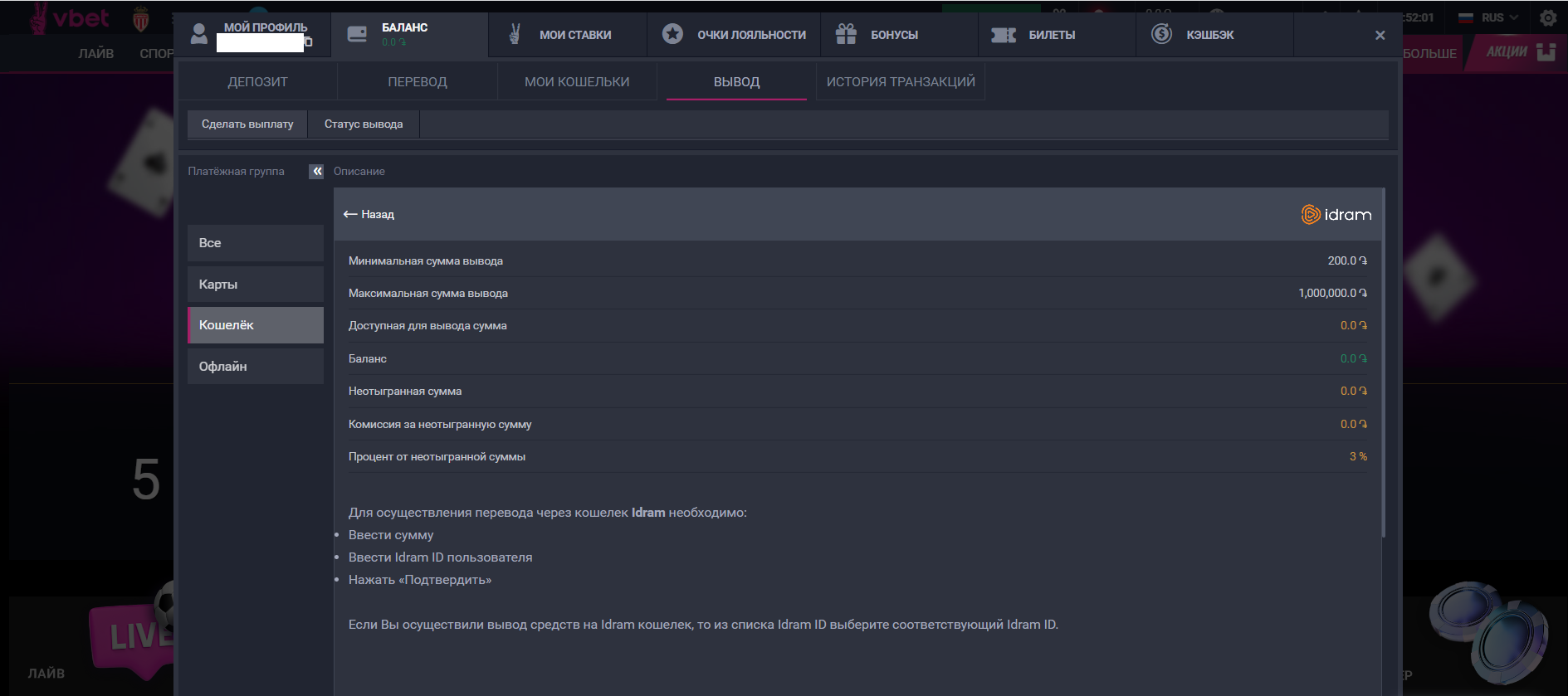
Task: Click the Описание label
Action: coord(359,171)
